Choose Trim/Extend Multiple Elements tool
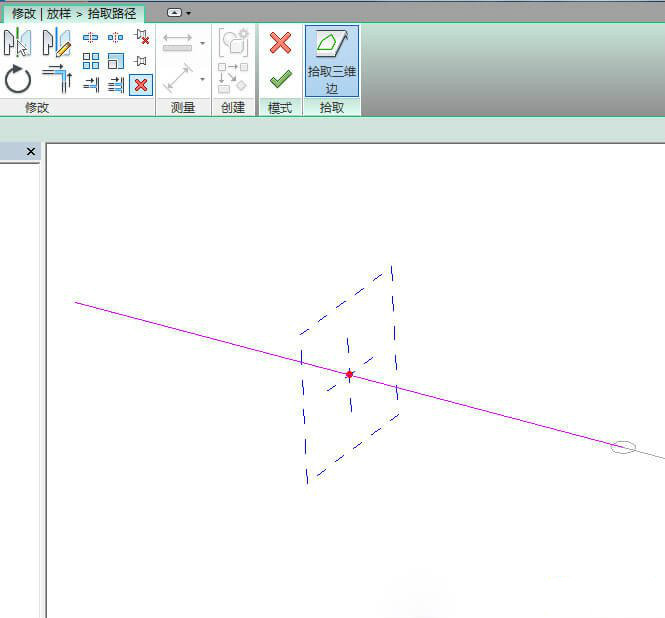This screenshot has width=665, height=618. pos(115,85)
